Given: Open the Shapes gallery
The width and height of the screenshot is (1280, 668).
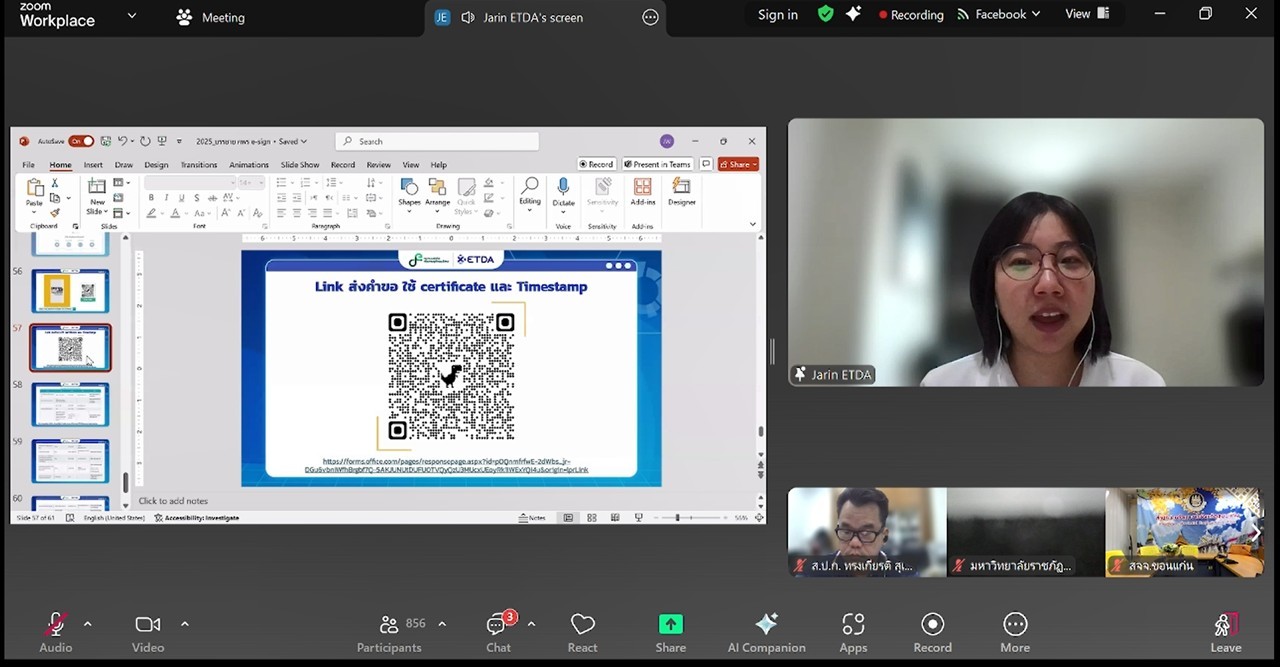Looking at the screenshot, I should 409,187.
